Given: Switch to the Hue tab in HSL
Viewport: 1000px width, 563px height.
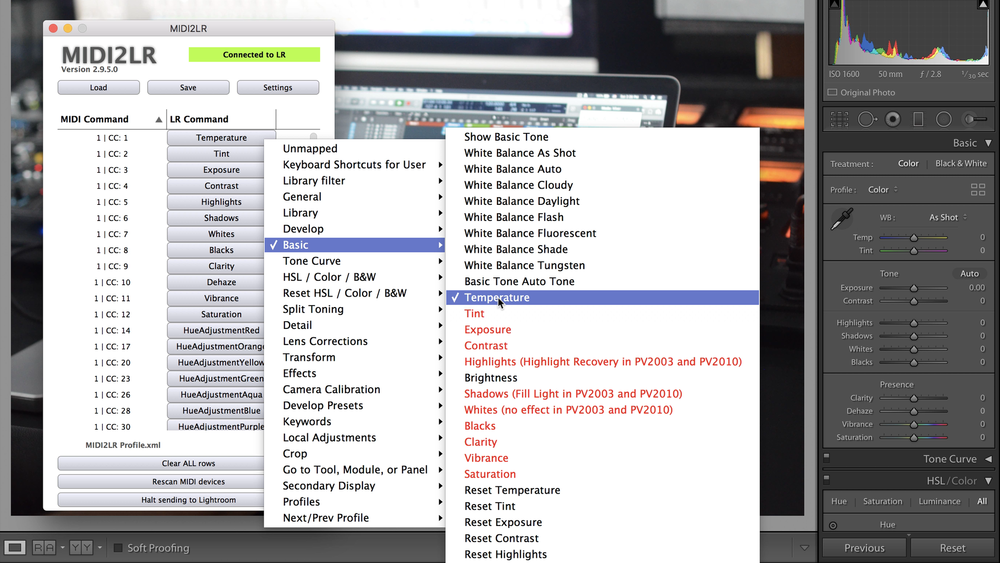Looking at the screenshot, I should 839,501.
